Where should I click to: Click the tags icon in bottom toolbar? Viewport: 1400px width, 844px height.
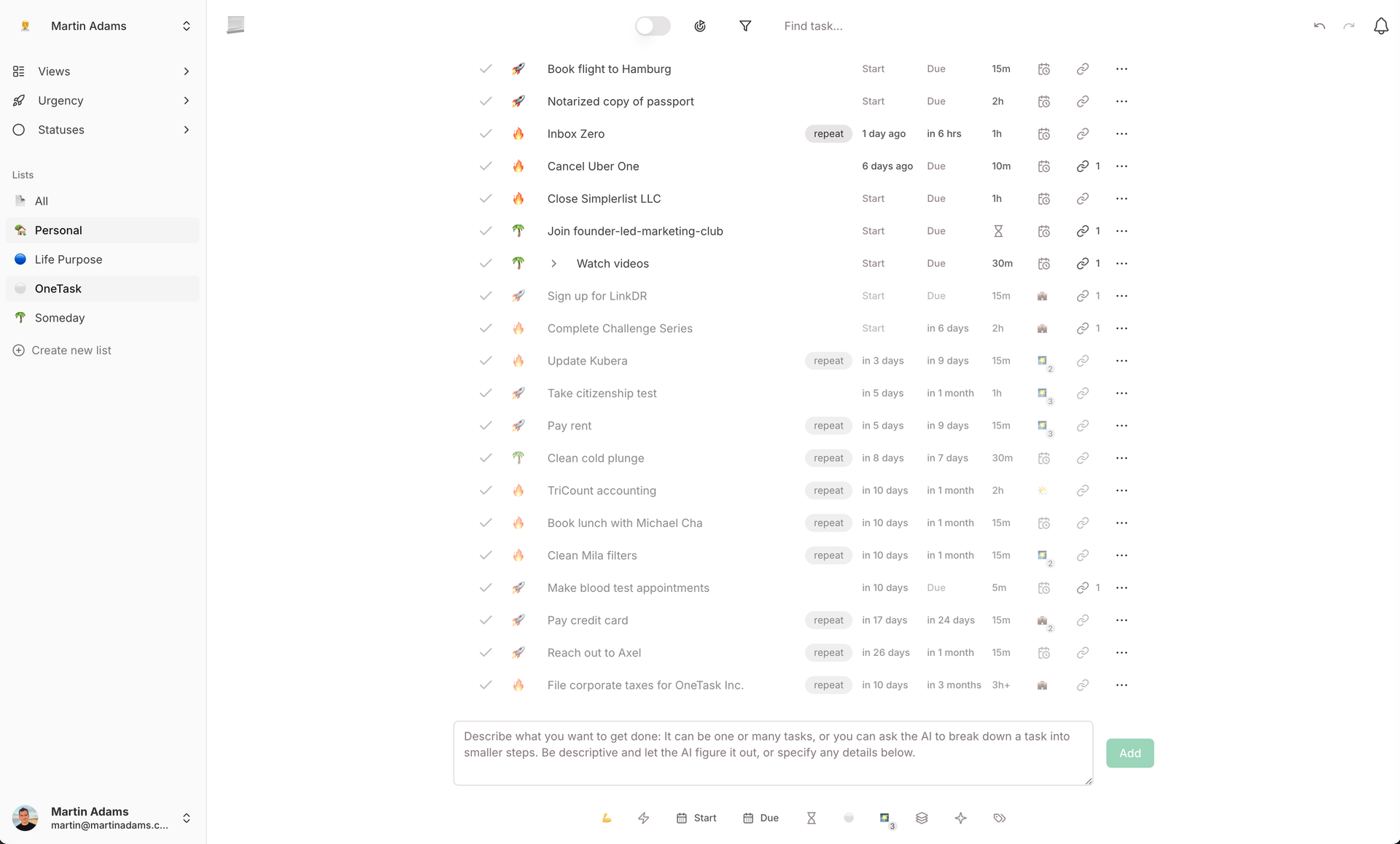[1000, 818]
